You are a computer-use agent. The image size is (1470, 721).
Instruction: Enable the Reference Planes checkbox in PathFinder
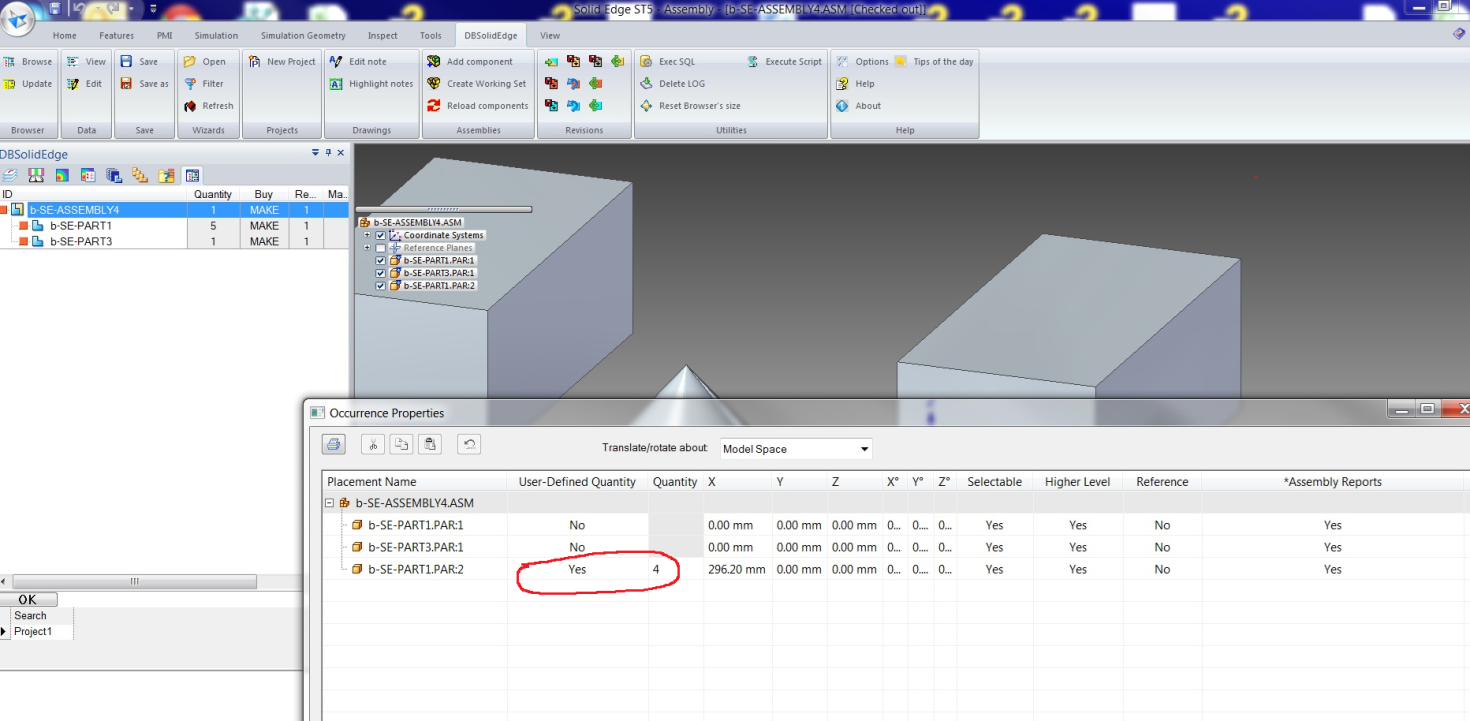380,248
